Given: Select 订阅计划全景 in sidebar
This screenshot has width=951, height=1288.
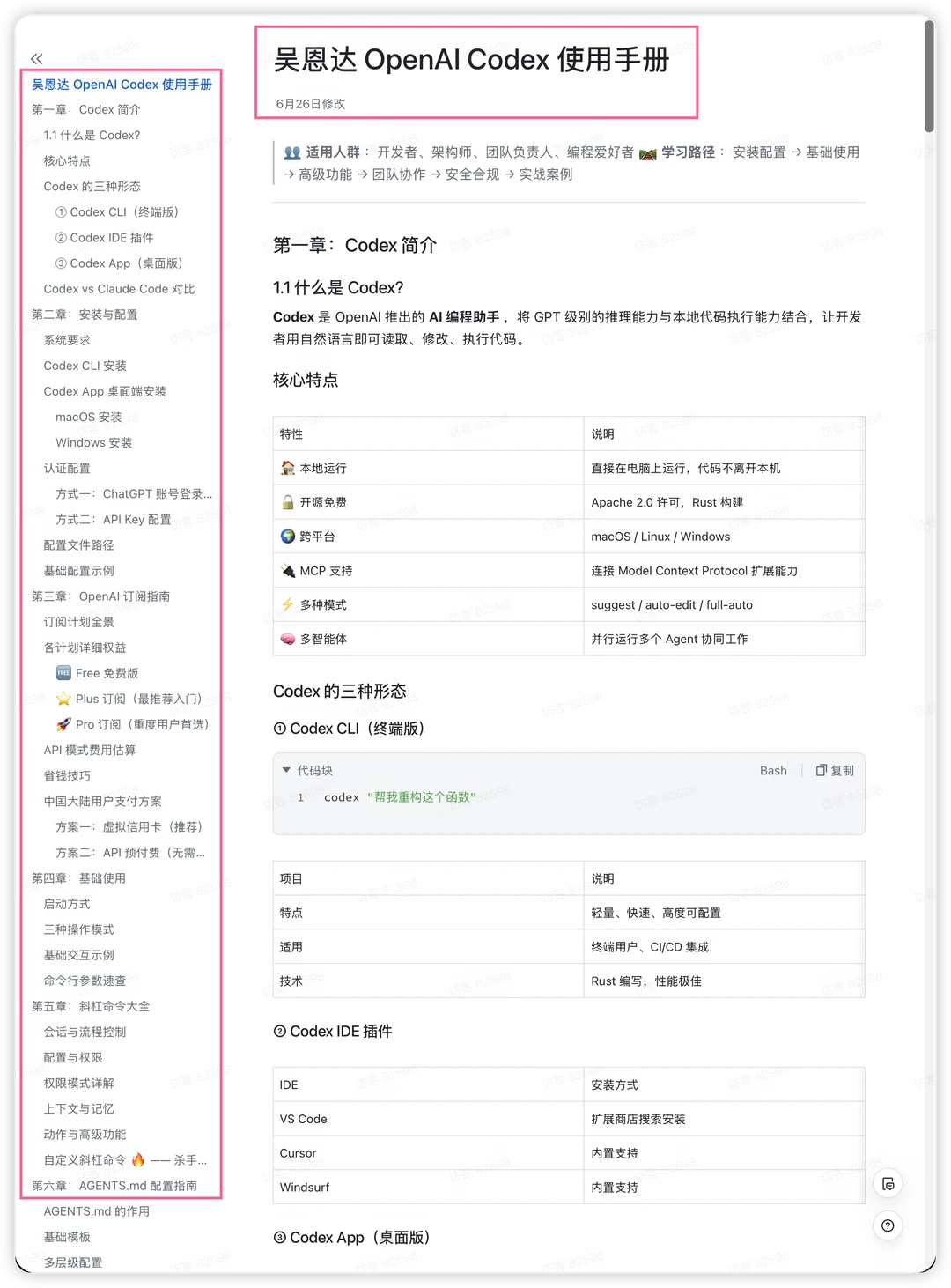Looking at the screenshot, I should 78,621.
